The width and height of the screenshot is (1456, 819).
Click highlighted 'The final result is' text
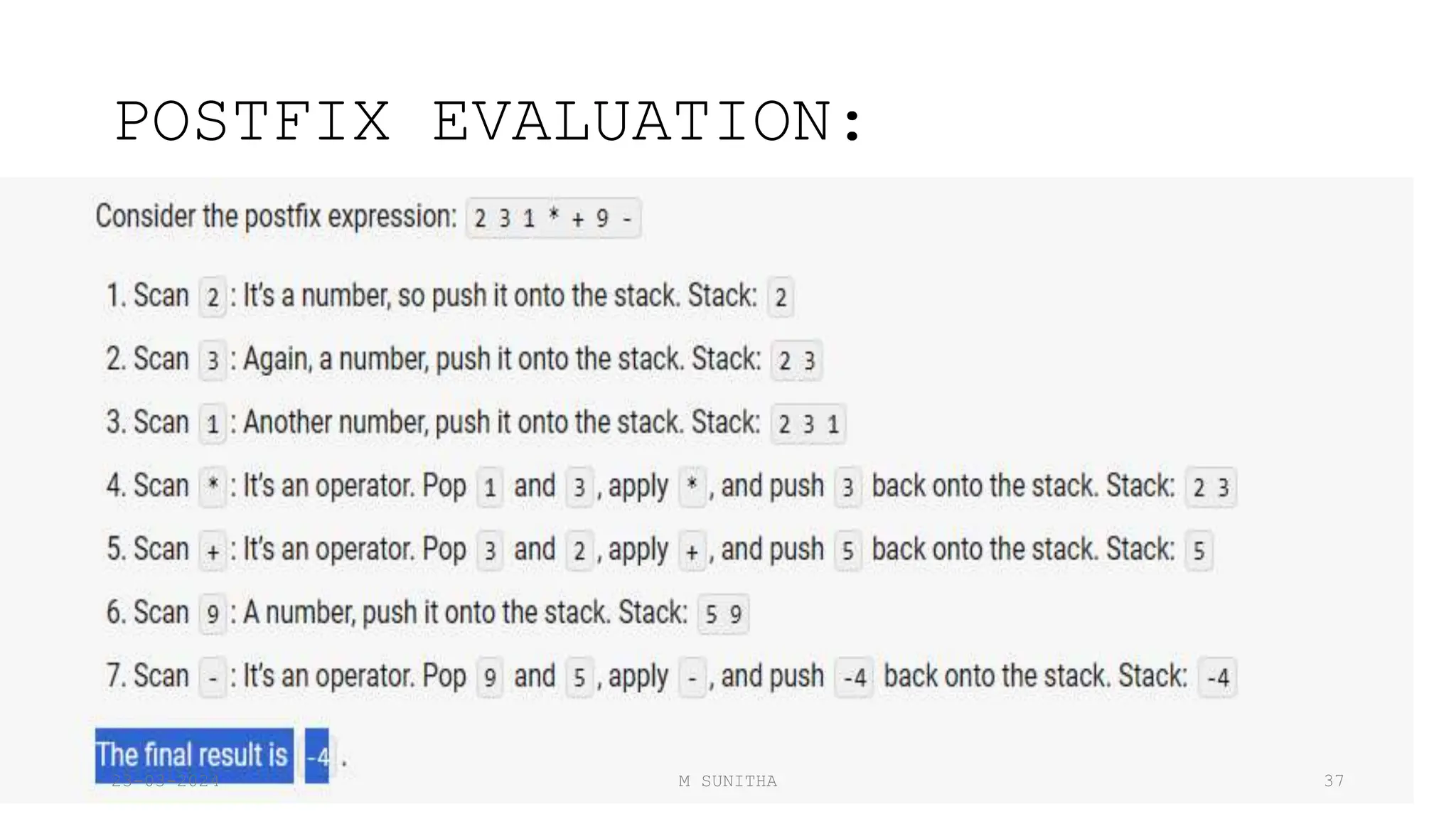click(x=193, y=755)
